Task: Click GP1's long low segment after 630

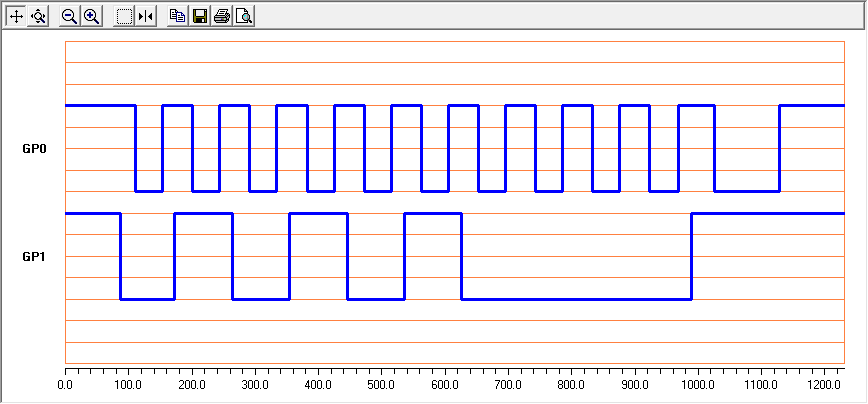Action: coord(576,299)
